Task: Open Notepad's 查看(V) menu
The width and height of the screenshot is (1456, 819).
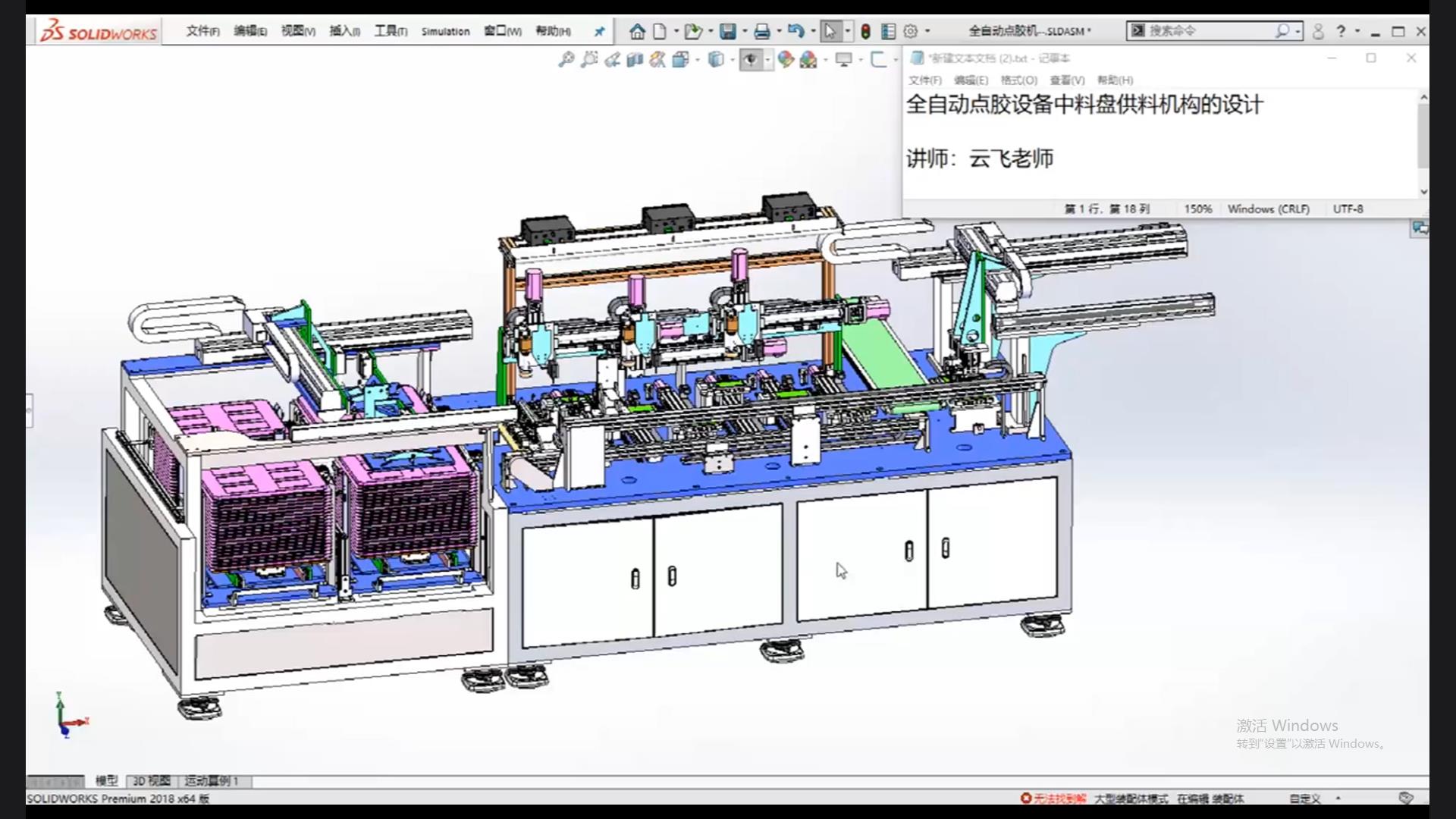Action: point(1067,80)
